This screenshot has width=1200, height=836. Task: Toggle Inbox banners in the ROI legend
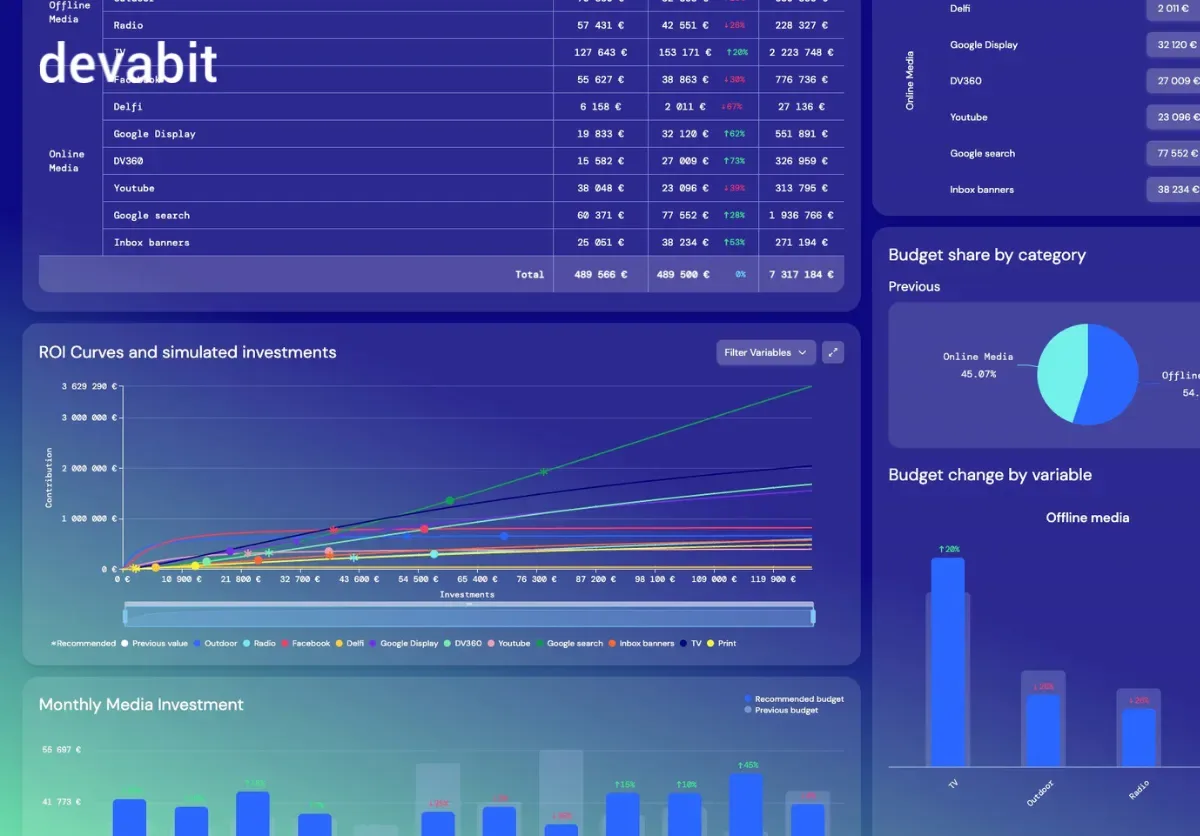(x=641, y=643)
